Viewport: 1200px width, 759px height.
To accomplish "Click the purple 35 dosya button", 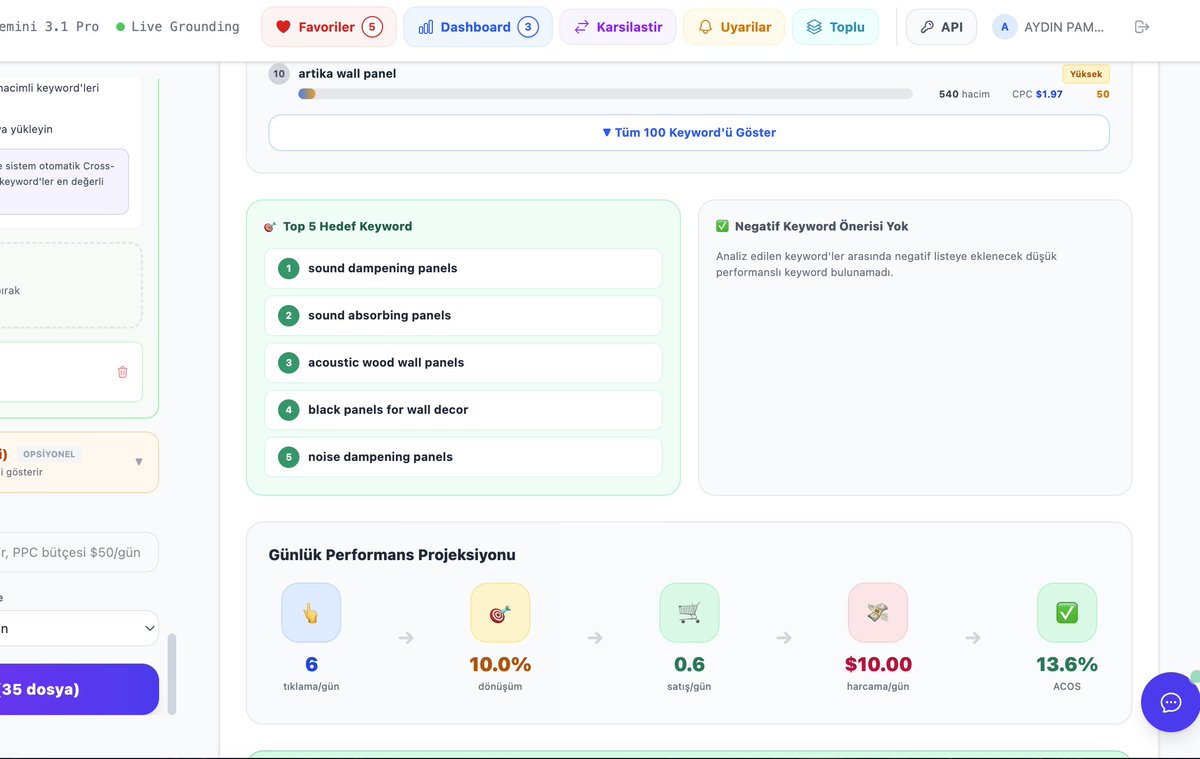I will pos(79,689).
